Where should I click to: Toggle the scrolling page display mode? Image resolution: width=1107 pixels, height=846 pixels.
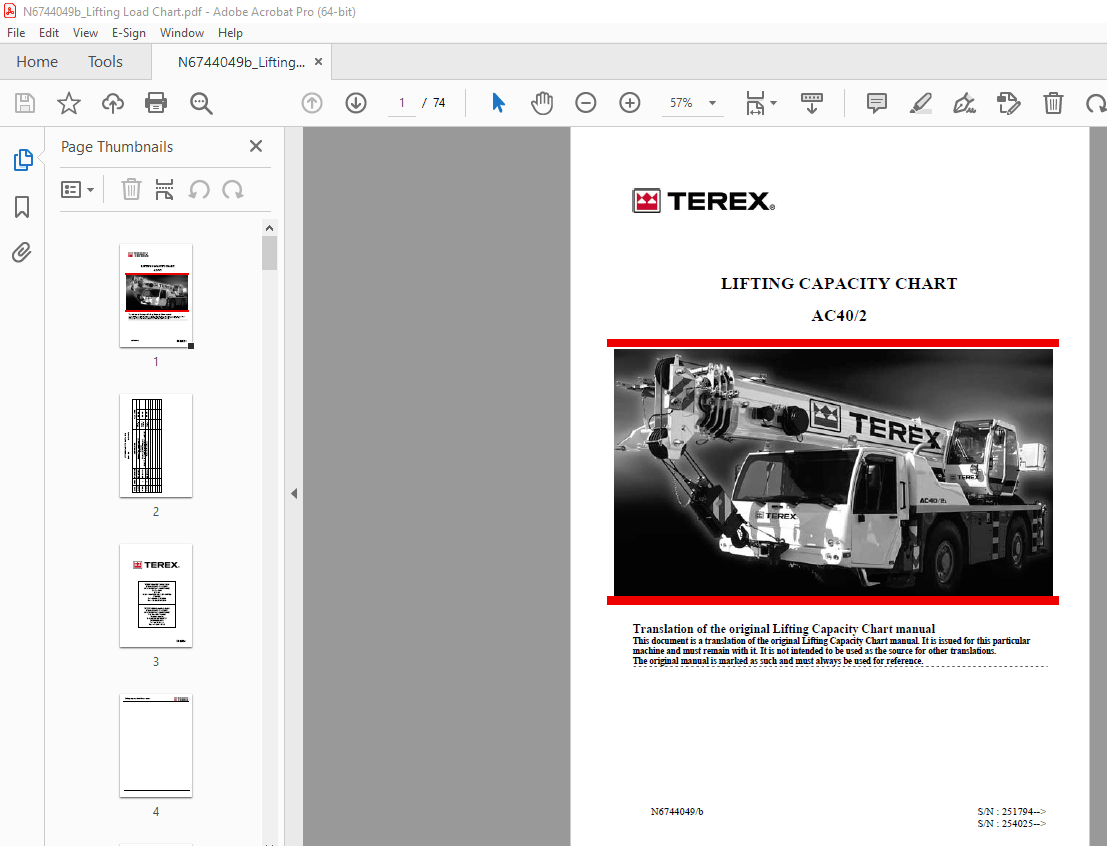click(x=811, y=103)
